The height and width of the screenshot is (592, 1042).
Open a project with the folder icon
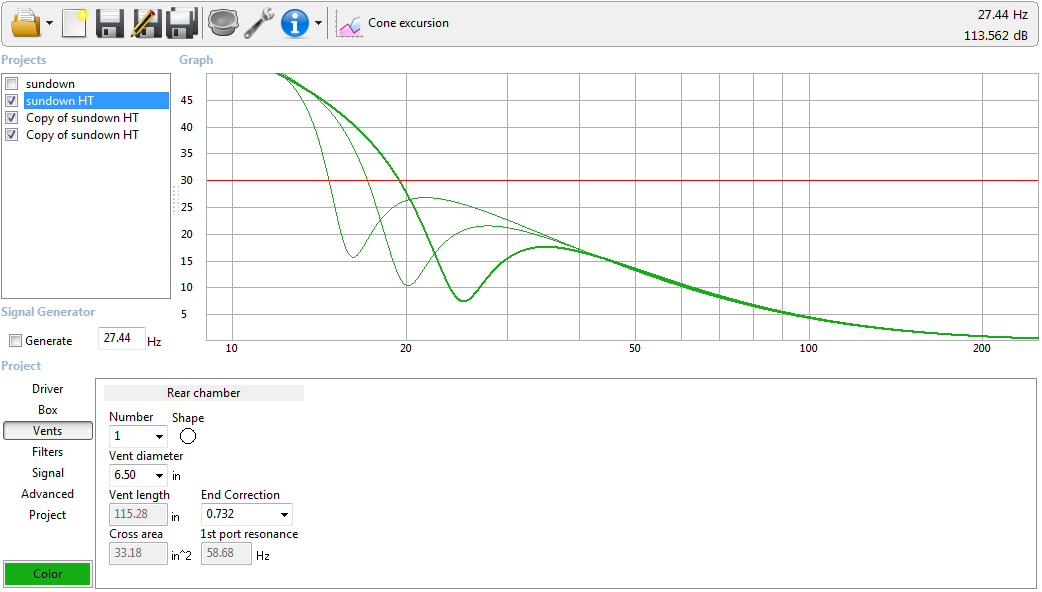pos(26,23)
